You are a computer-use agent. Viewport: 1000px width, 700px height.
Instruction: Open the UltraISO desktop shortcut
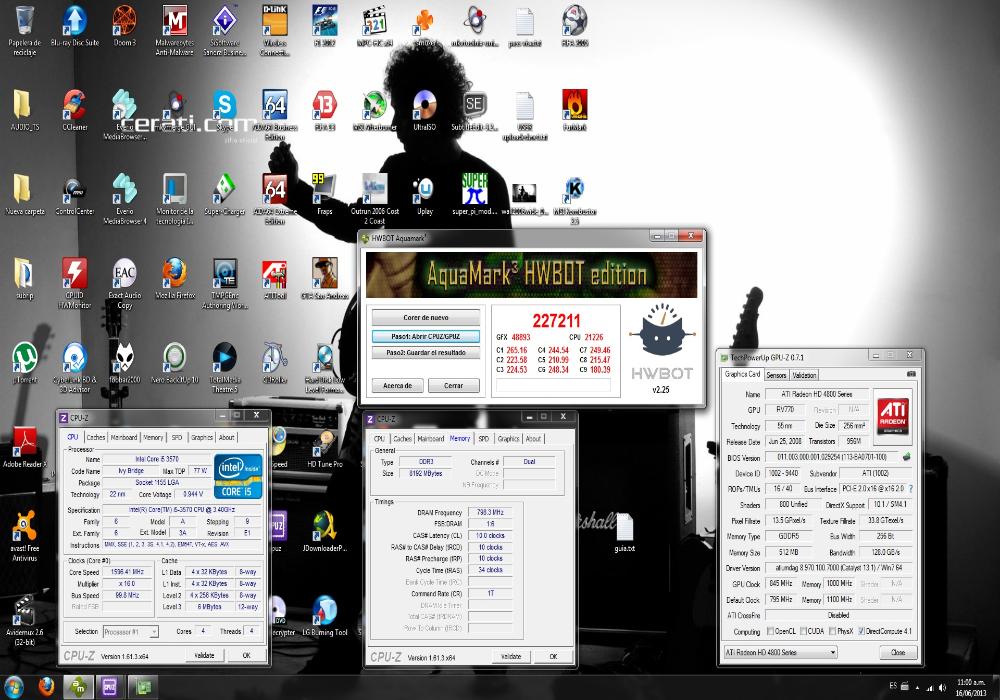424,110
